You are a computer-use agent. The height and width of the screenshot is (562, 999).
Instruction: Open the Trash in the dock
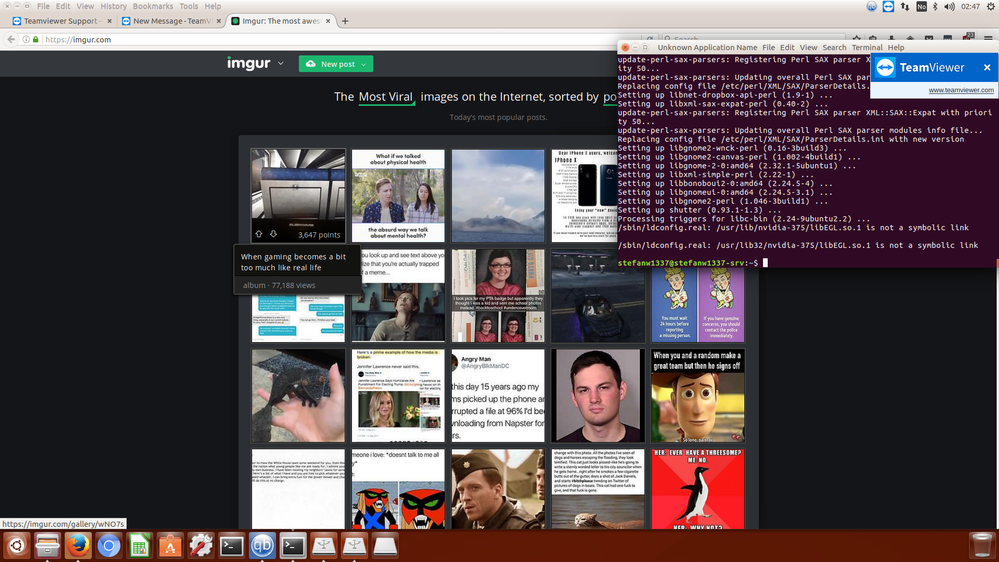pos(981,546)
